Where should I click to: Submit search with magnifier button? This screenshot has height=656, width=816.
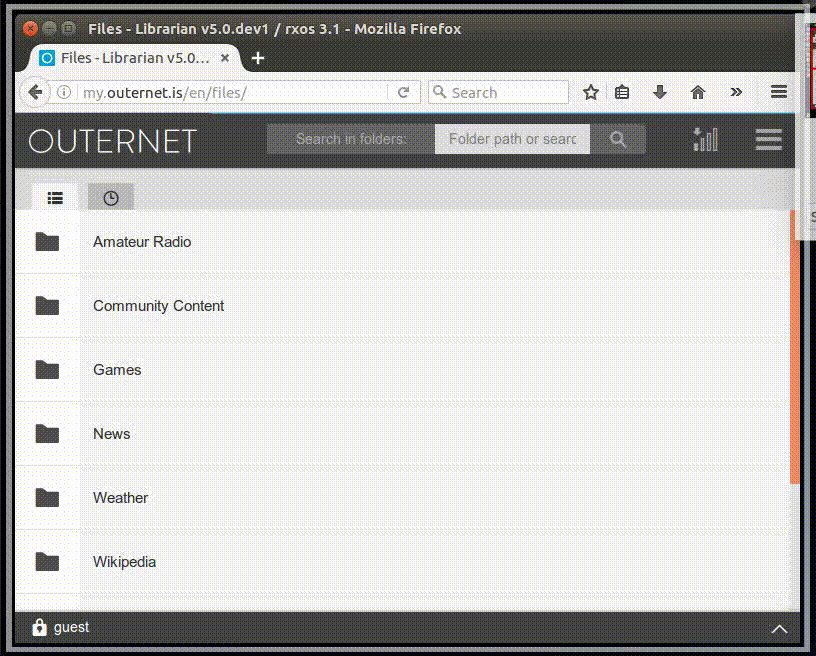pos(618,139)
